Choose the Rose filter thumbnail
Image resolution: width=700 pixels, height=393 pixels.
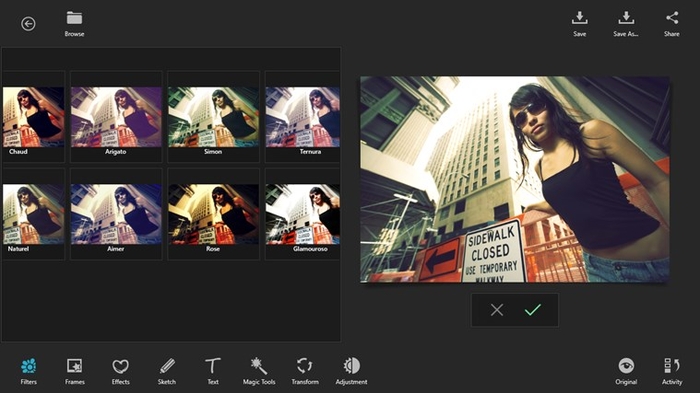pyautogui.click(x=213, y=214)
